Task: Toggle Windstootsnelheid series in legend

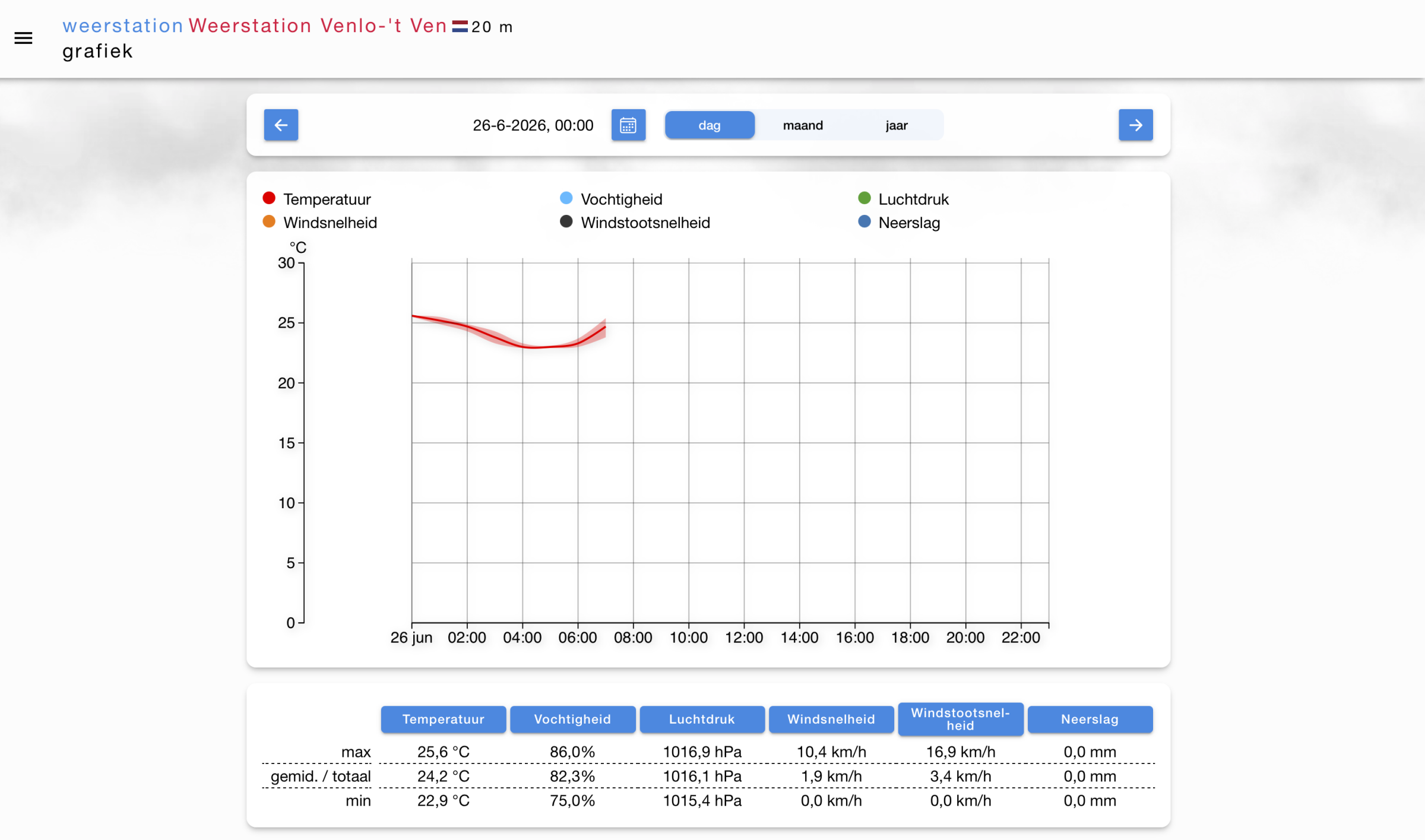Action: pos(635,223)
